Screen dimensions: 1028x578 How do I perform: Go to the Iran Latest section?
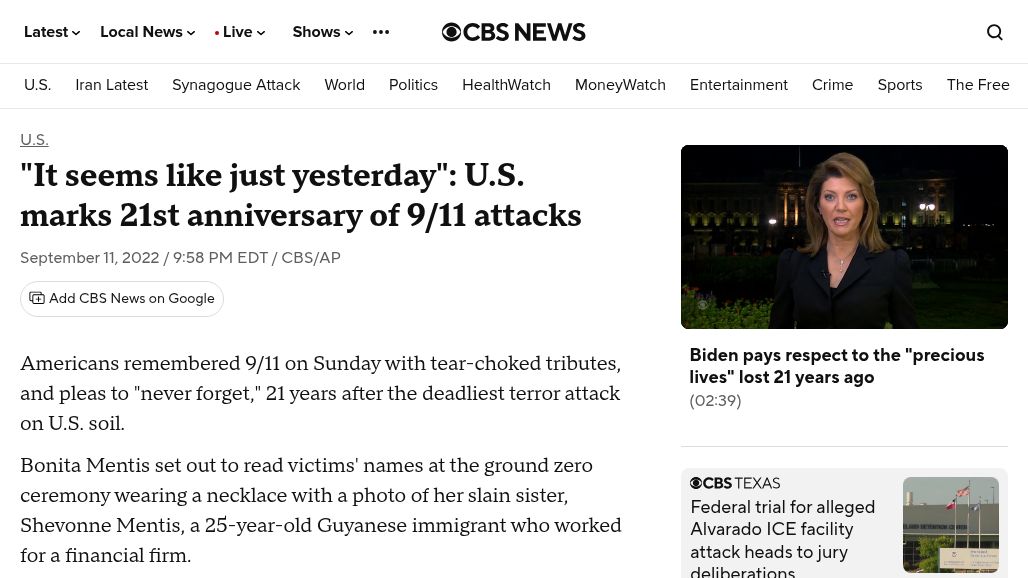click(111, 85)
